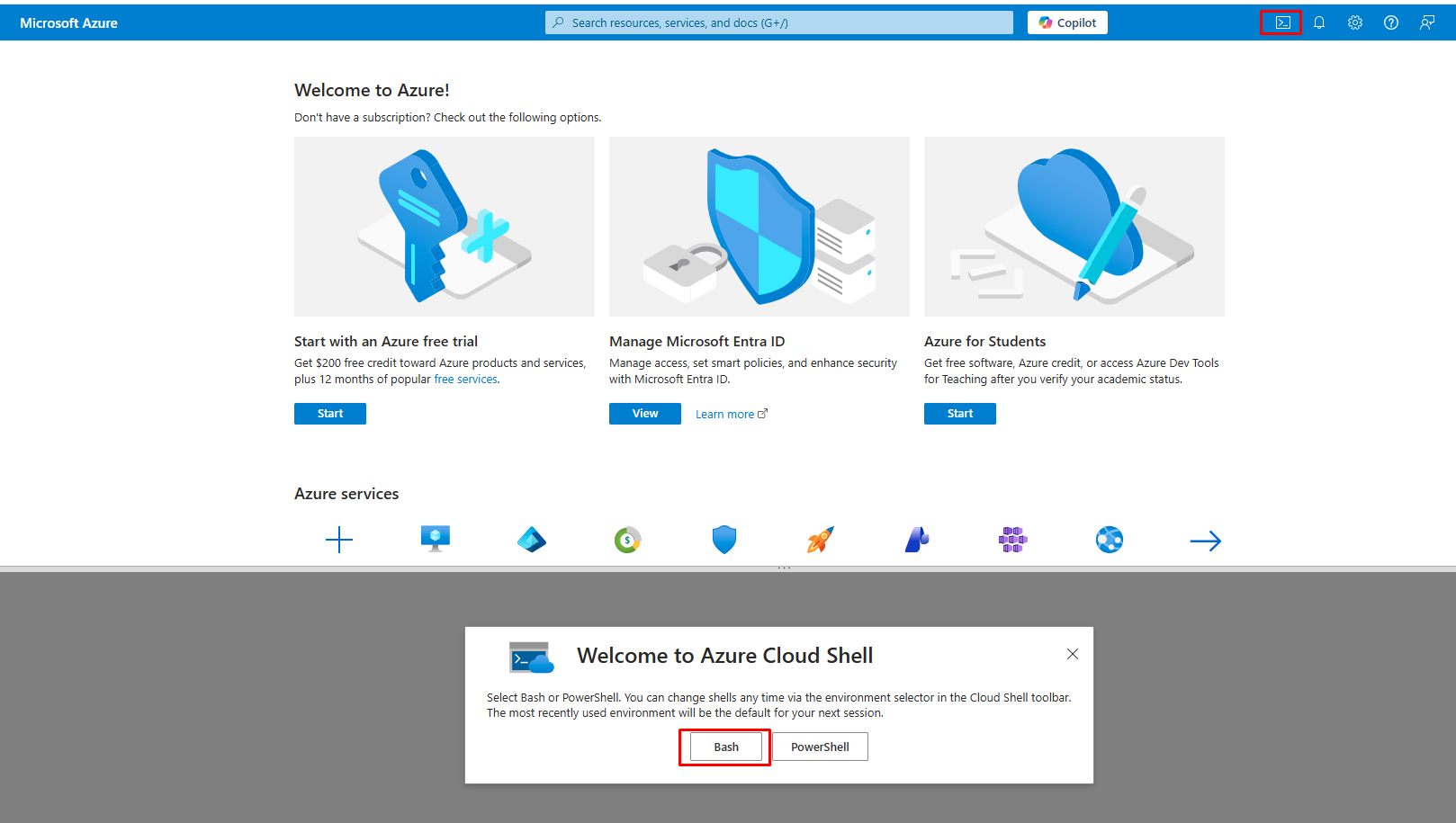The image size is (1456, 823).
Task: Click the 'Azure for Students' heading
Action: click(985, 342)
